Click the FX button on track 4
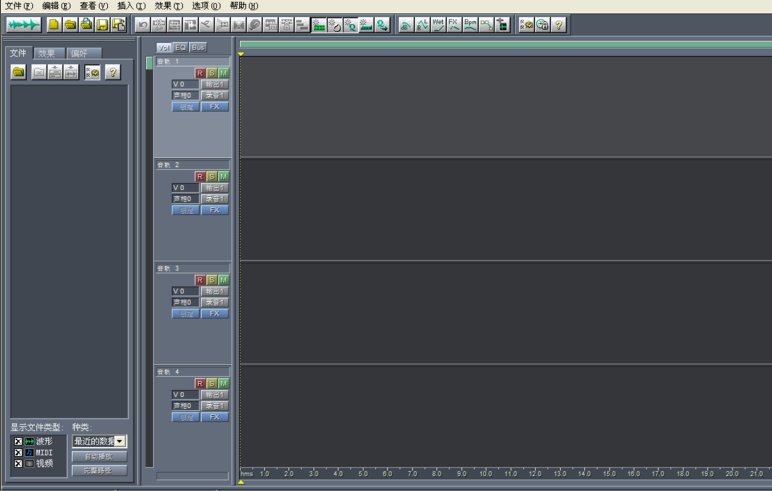The image size is (772, 491). pos(214,417)
